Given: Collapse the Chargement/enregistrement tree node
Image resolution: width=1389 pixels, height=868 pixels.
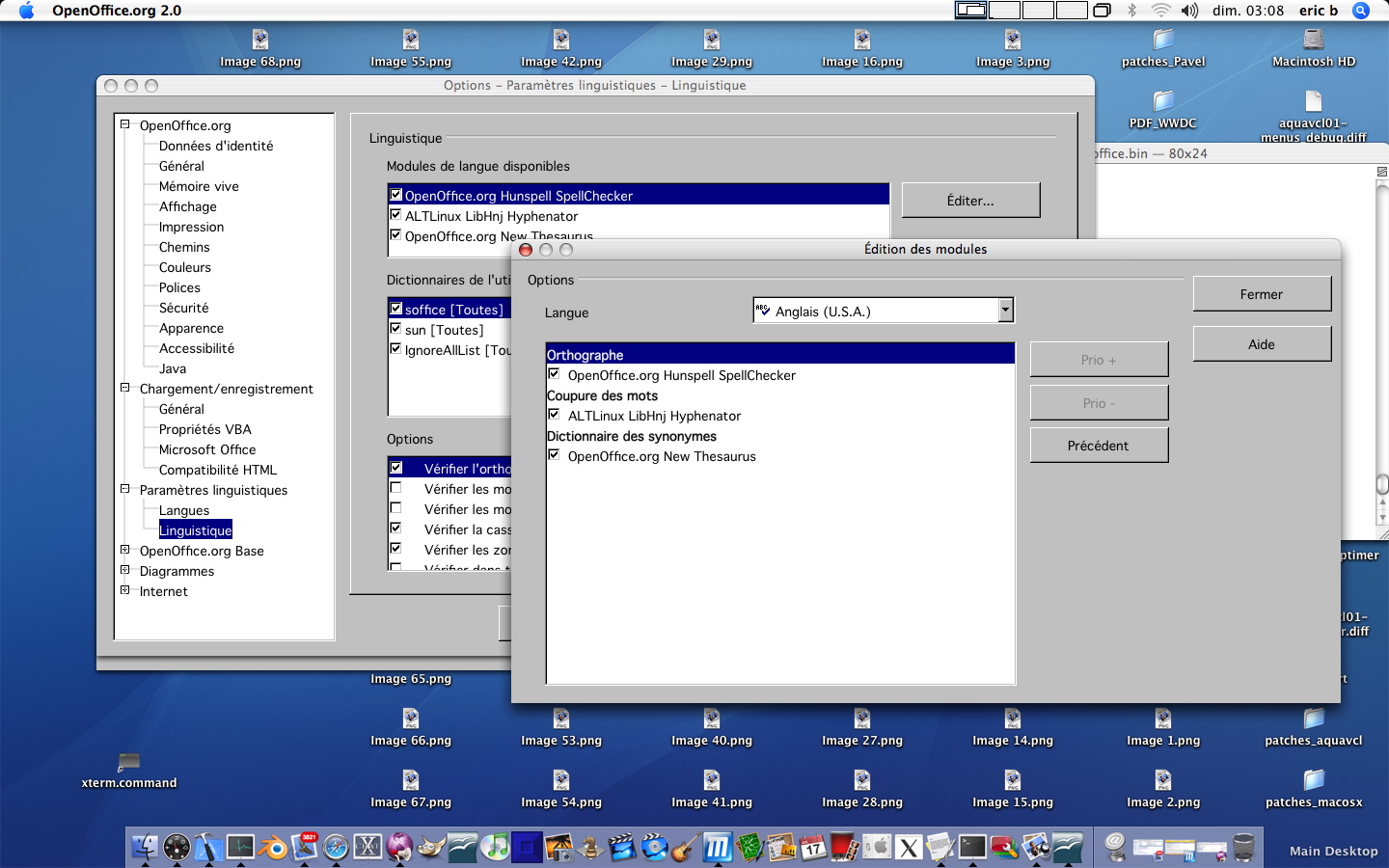Looking at the screenshot, I should pyautogui.click(x=124, y=388).
